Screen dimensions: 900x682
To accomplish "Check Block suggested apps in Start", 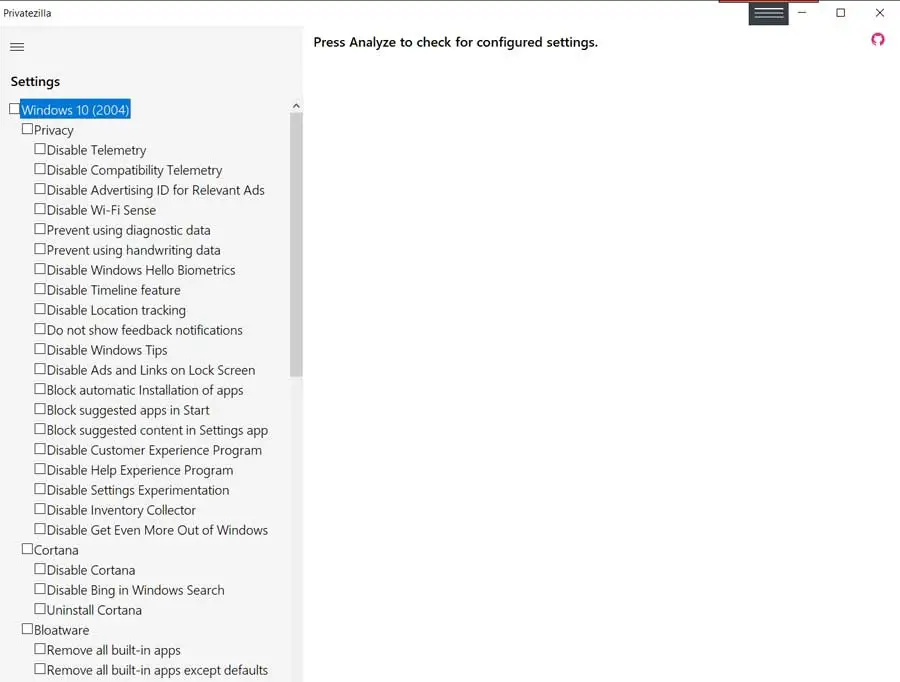I will coord(40,409).
